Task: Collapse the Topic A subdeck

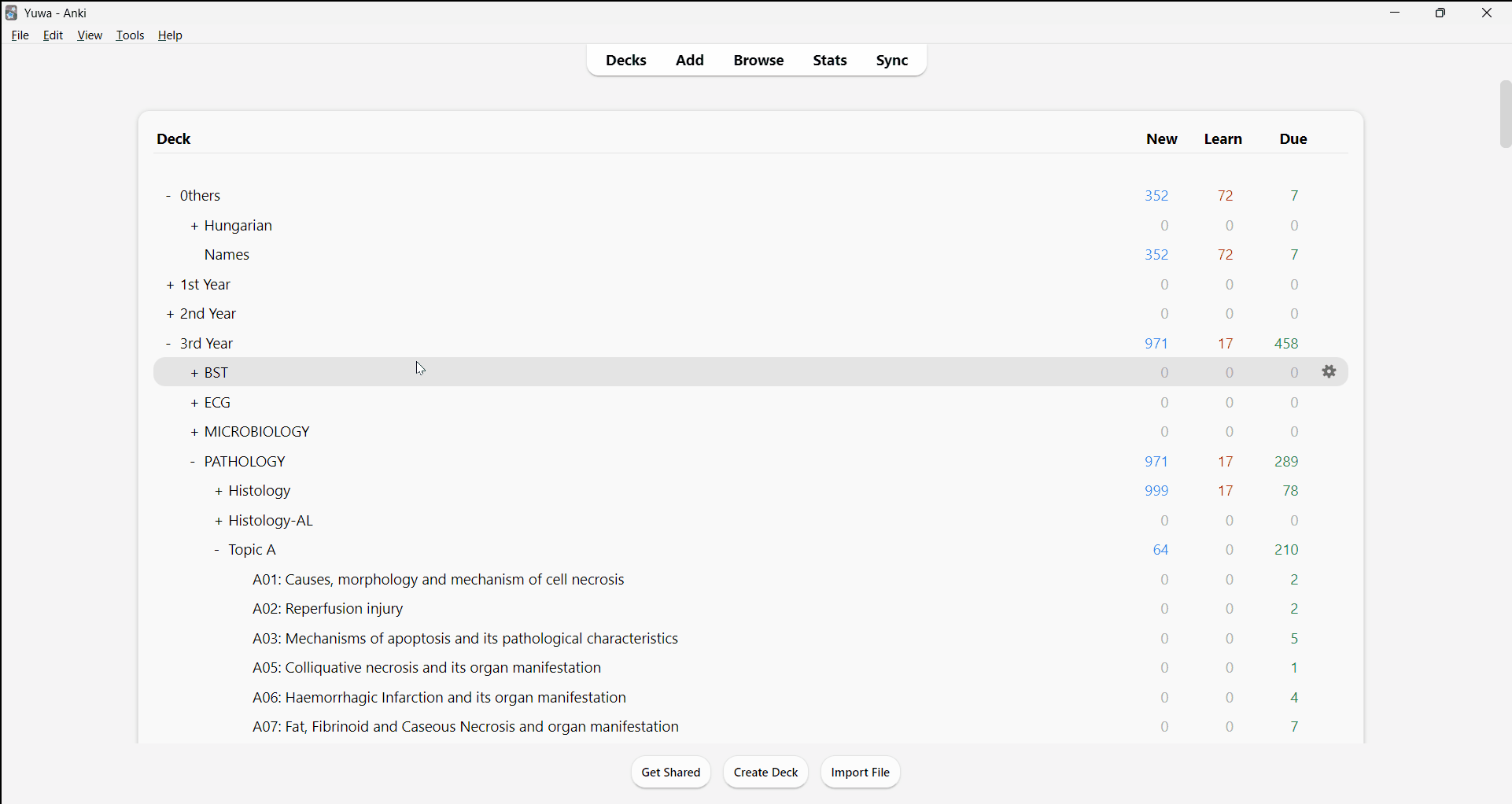Action: point(217,551)
